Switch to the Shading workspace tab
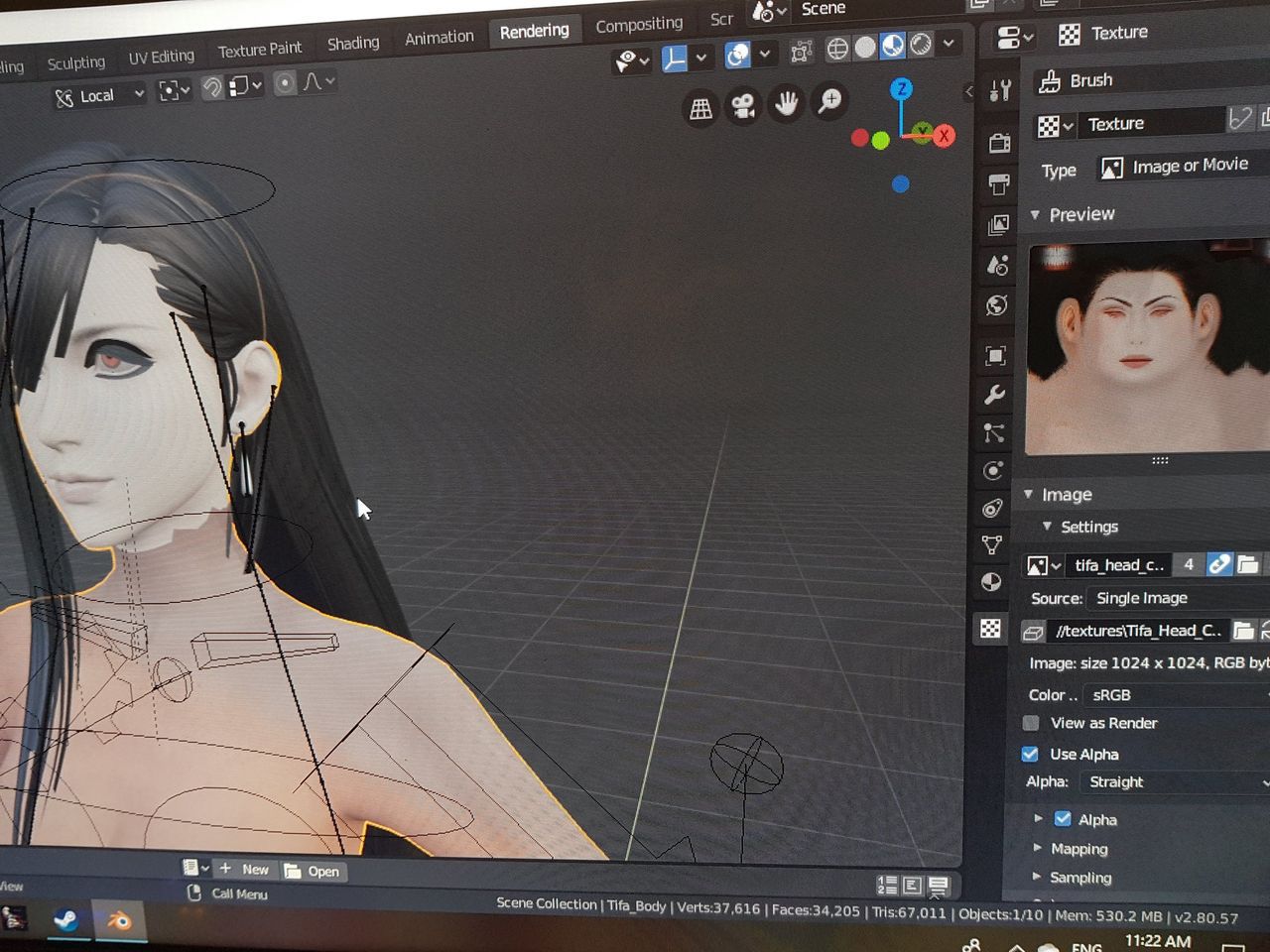 coord(353,43)
